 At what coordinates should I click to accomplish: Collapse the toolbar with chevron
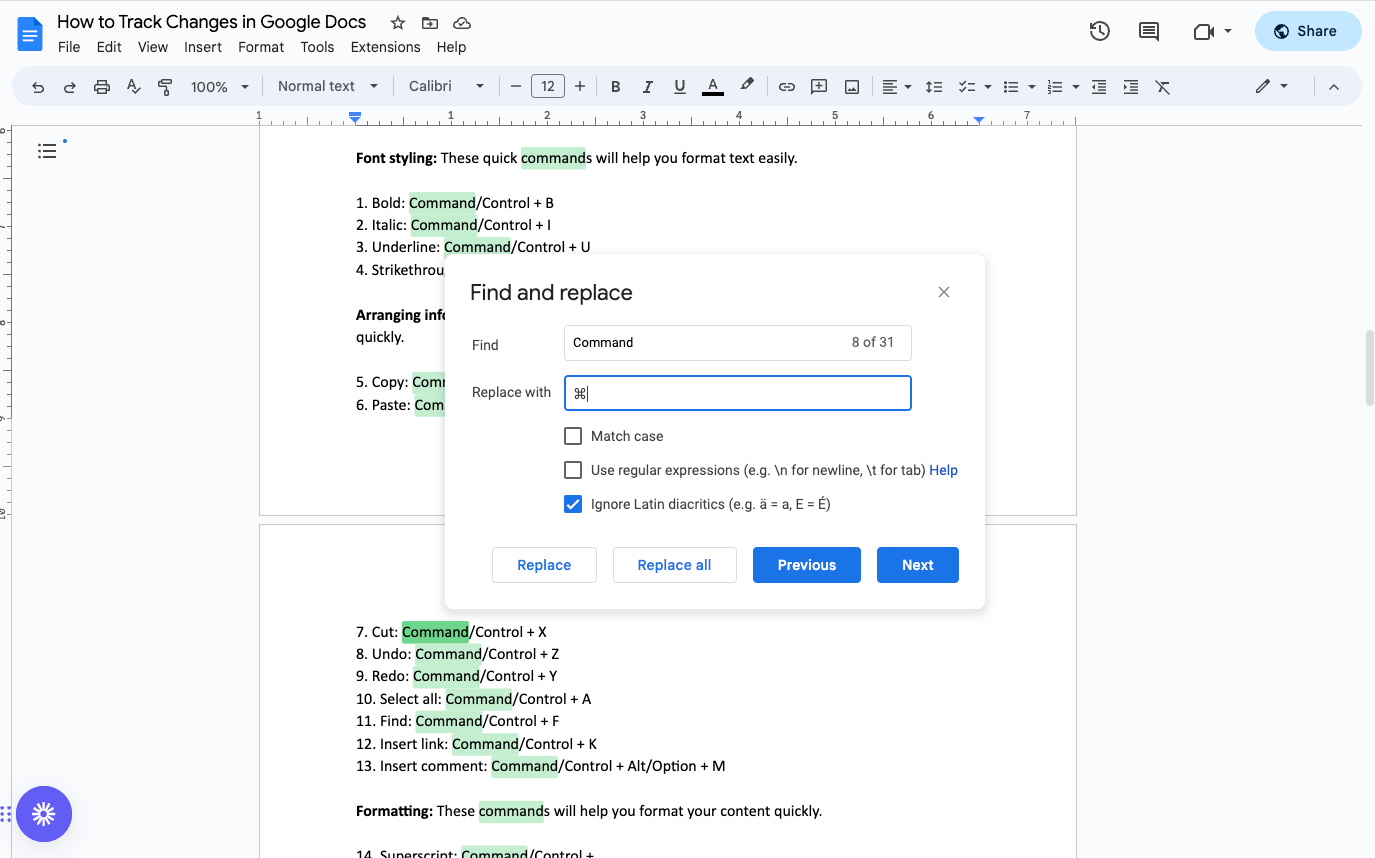[x=1333, y=87]
